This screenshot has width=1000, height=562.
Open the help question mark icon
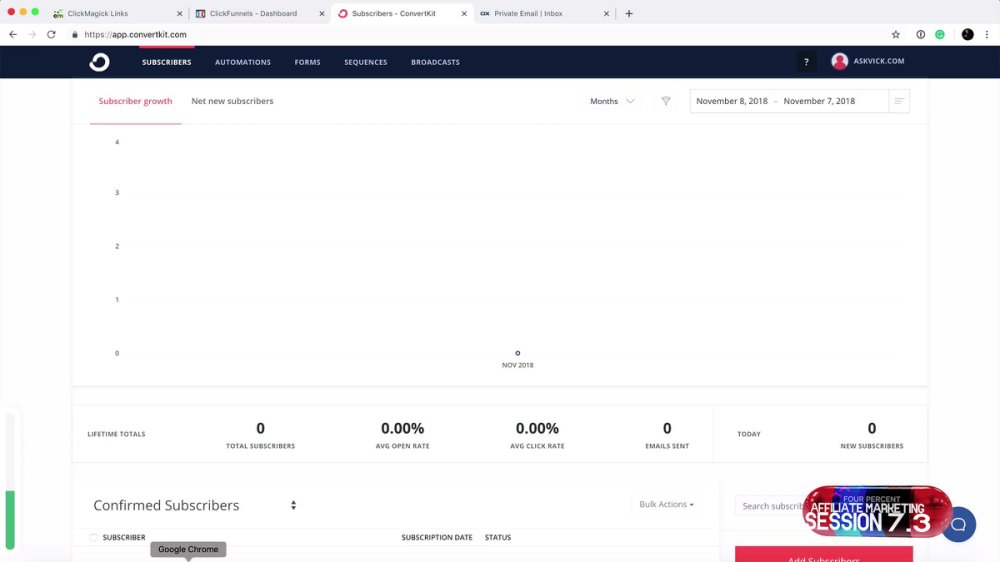[x=806, y=62]
